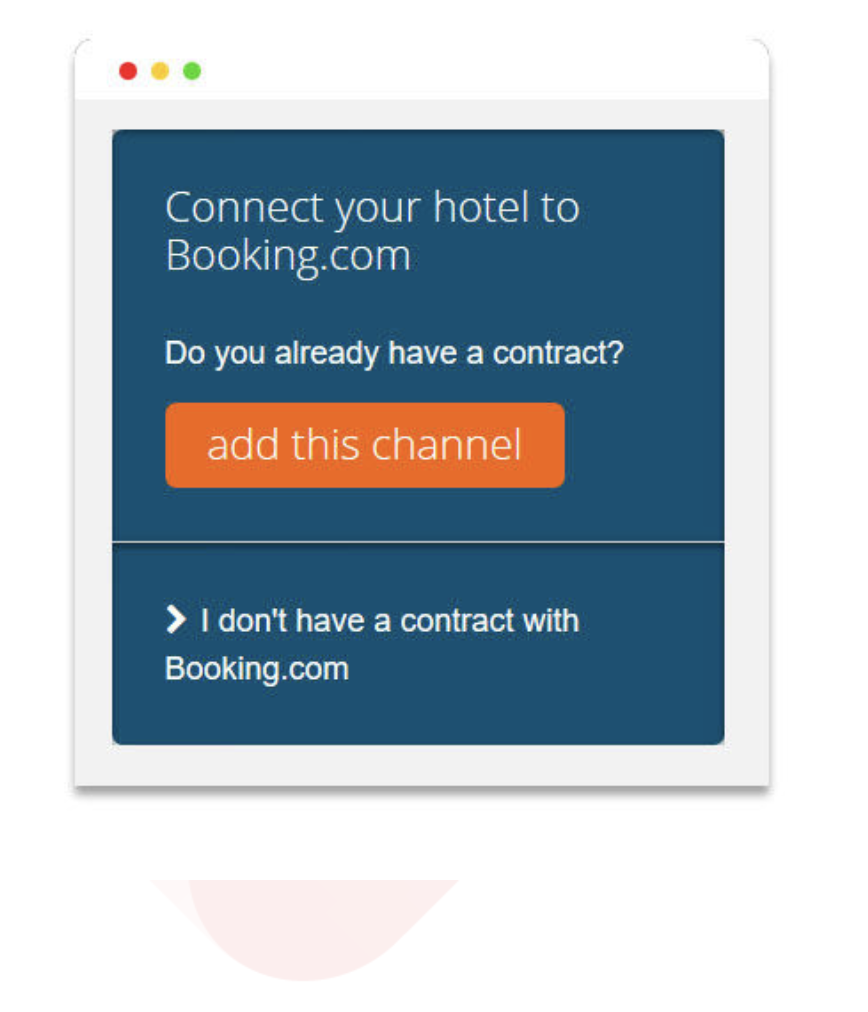Expand the chevron arrow beside "I don't have"
Viewport: 868px width, 1012px height.
click(x=176, y=620)
